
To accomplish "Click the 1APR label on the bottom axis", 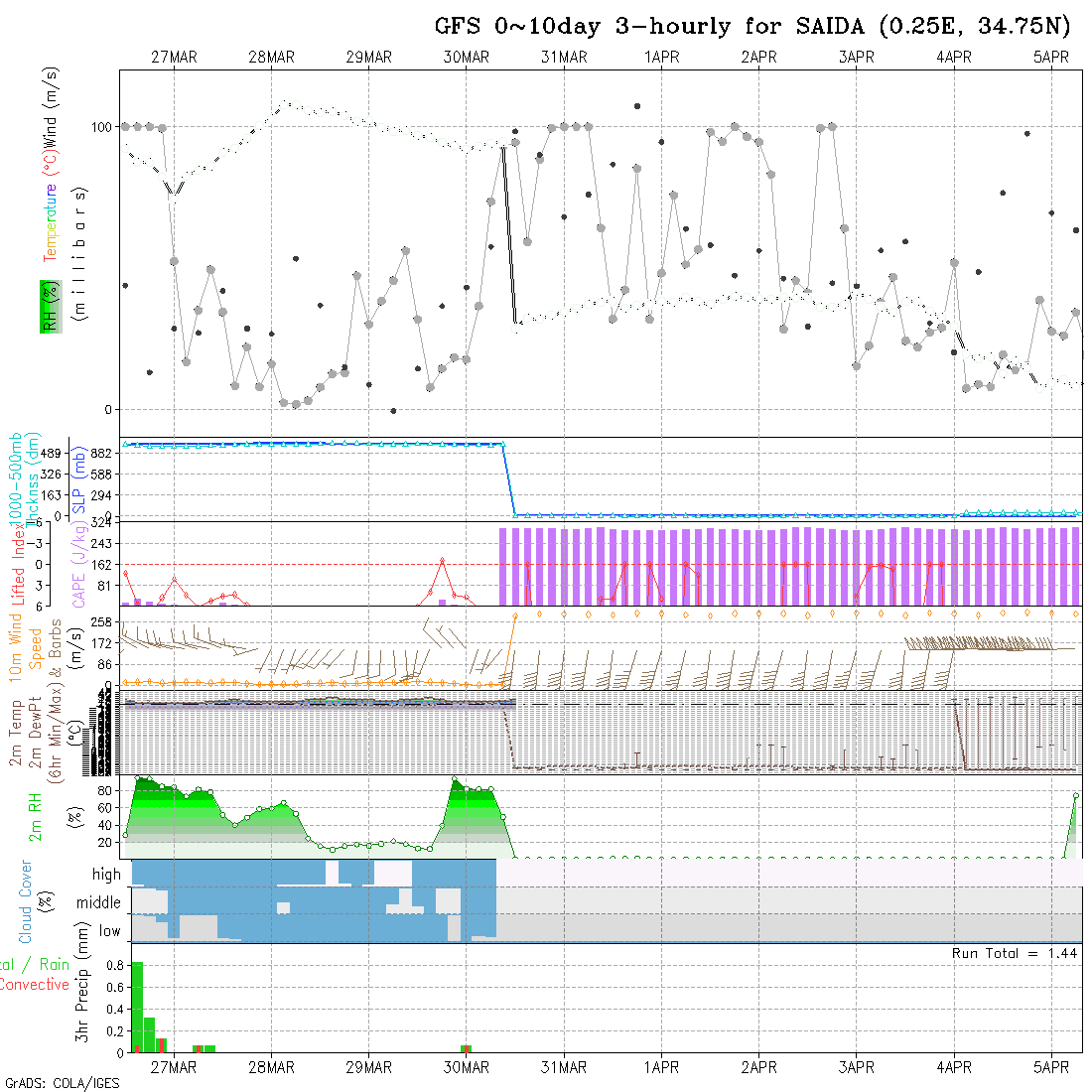I will click(x=661, y=1067).
